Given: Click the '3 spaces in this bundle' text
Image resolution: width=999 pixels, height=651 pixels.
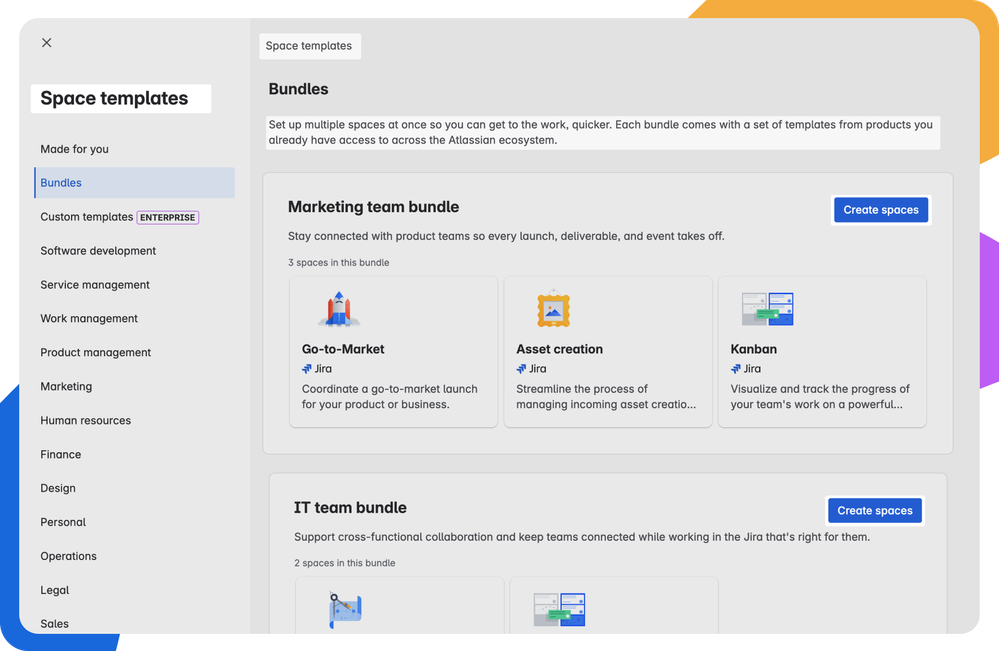Looking at the screenshot, I should (x=338, y=262).
